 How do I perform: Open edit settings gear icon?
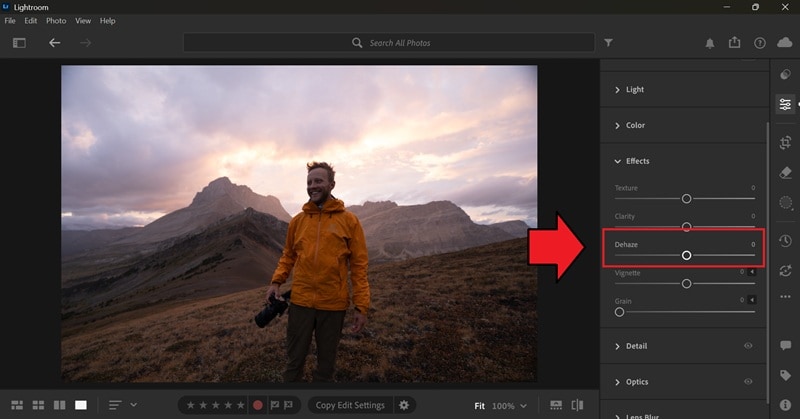click(404, 405)
